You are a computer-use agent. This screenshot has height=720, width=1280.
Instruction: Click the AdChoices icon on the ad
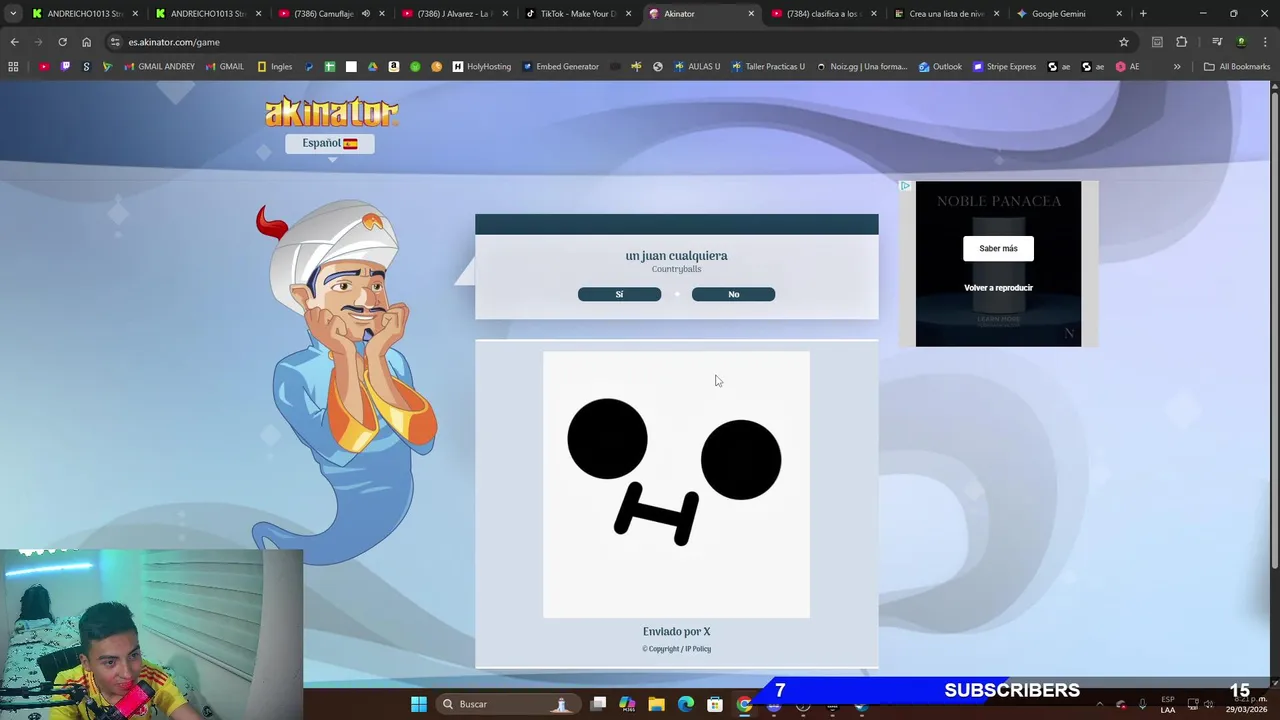coord(905,186)
